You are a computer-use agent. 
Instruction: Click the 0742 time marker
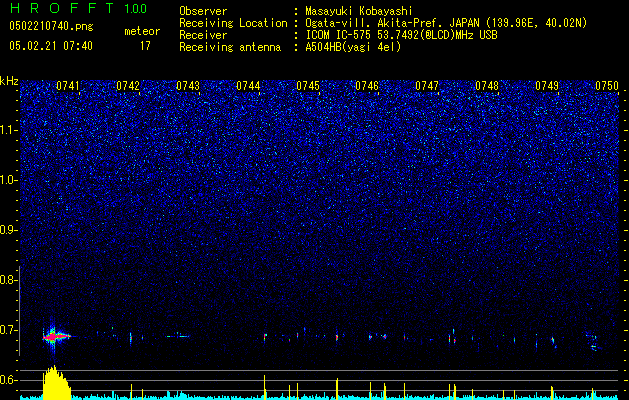(x=128, y=86)
